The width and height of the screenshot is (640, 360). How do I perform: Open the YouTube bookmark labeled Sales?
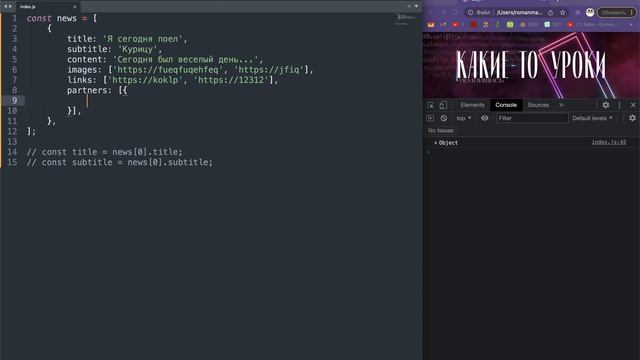(591, 24)
